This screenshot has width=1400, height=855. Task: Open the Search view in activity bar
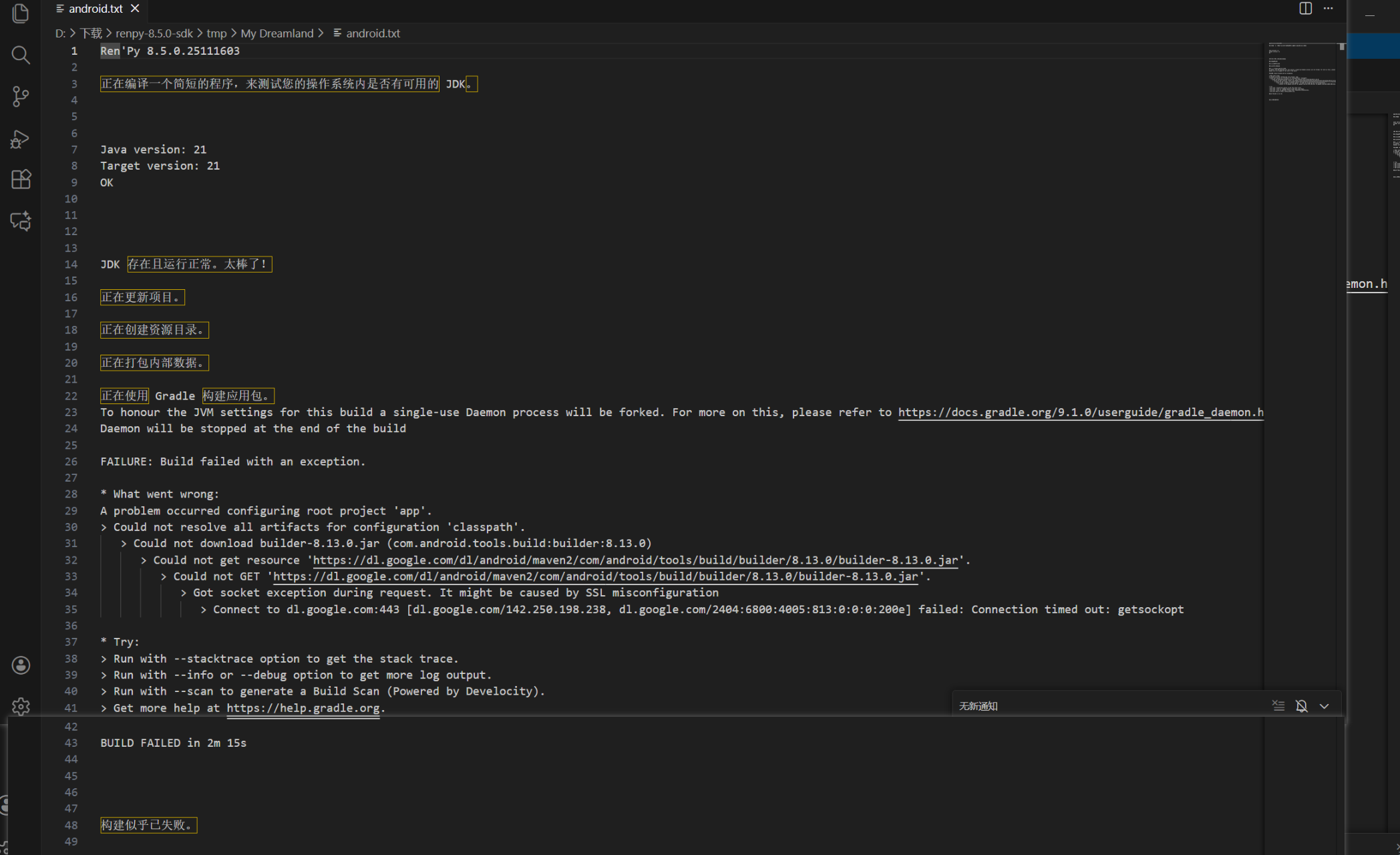click(x=21, y=55)
